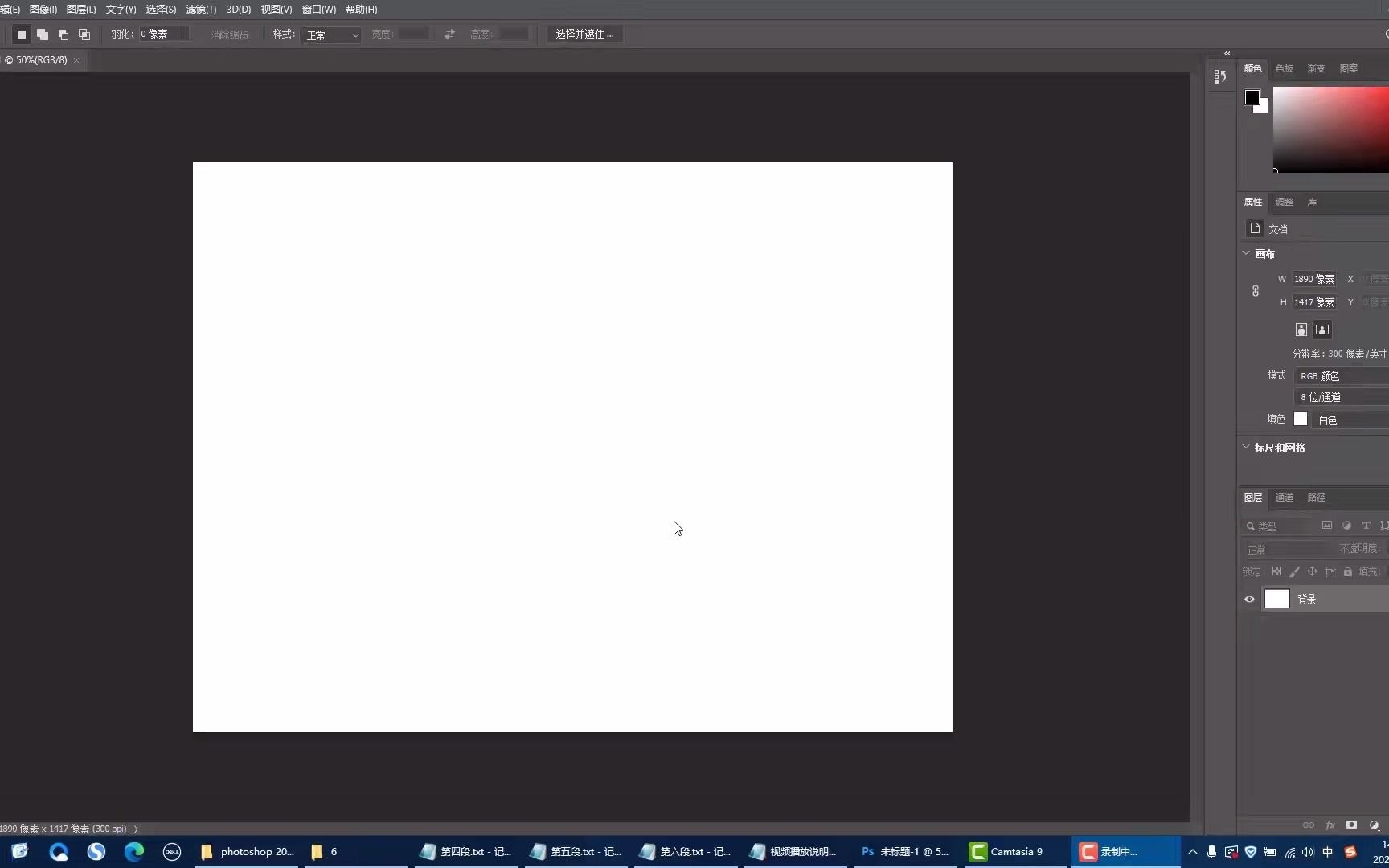Viewport: 1389px width, 868px height.
Task: Select the Intersect with selection icon
Action: point(84,35)
